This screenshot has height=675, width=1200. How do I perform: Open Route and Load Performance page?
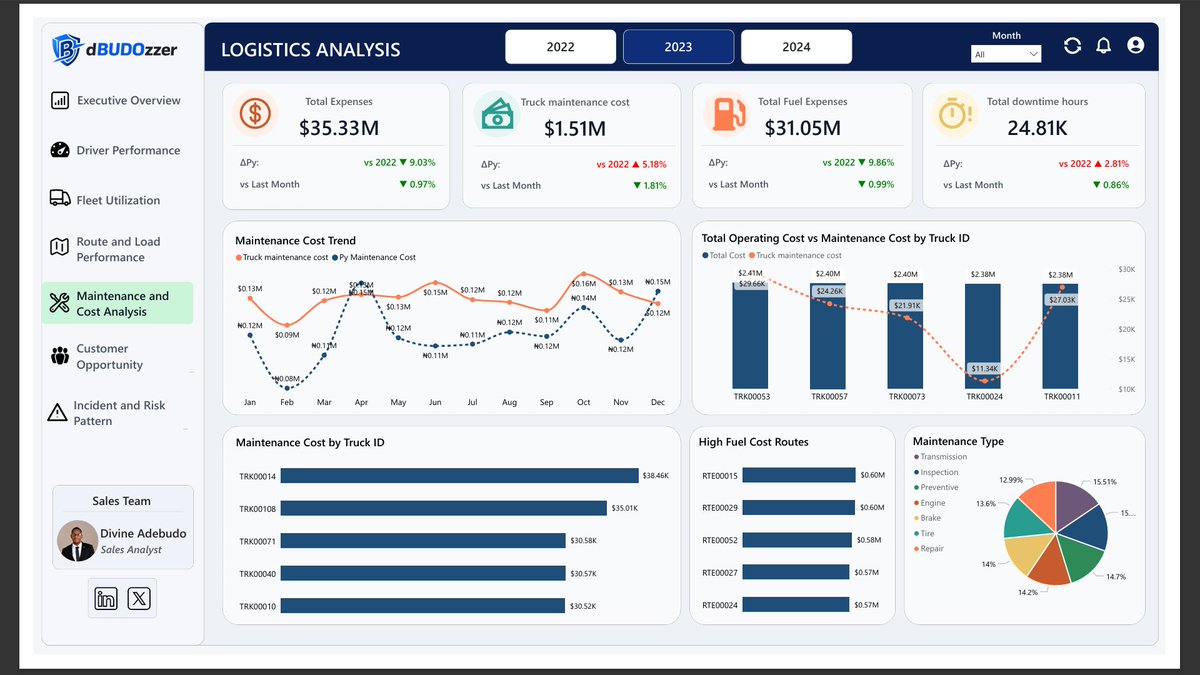(117, 249)
